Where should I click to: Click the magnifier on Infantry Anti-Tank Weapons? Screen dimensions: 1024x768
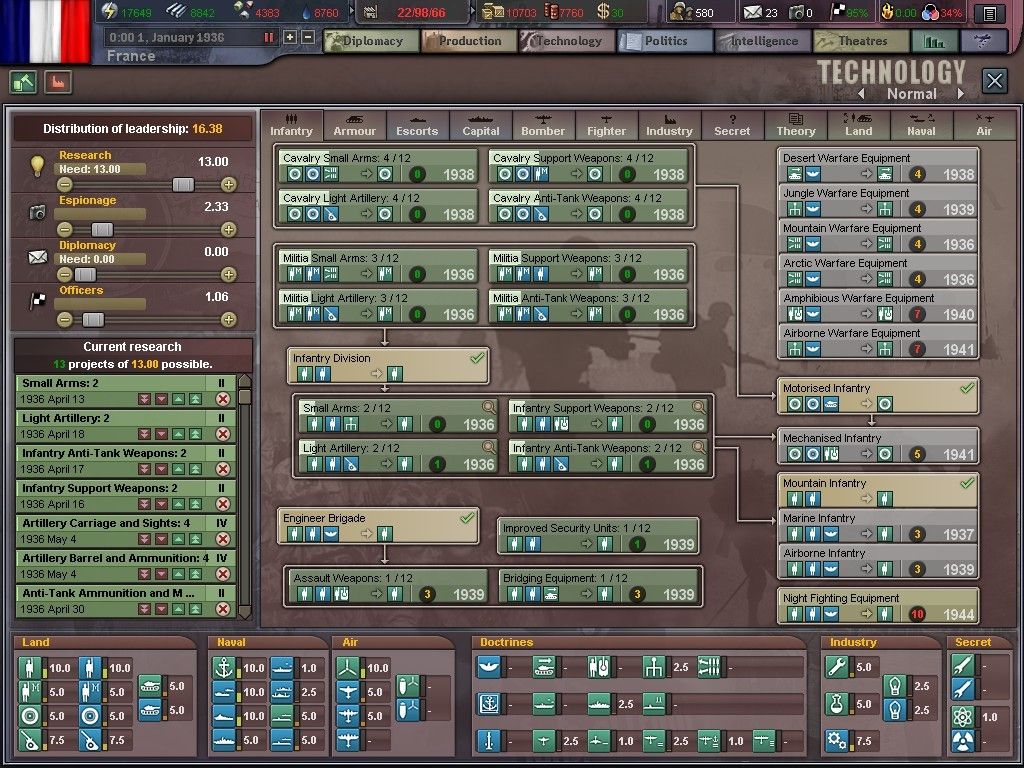coord(699,447)
